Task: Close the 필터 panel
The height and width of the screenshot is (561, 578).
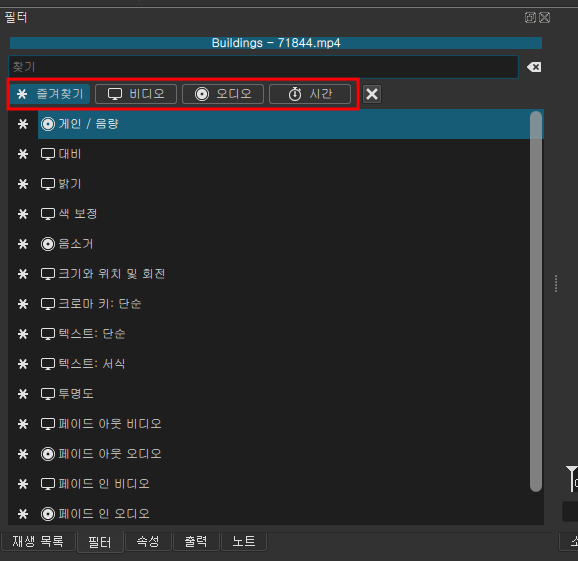Action: [544, 17]
